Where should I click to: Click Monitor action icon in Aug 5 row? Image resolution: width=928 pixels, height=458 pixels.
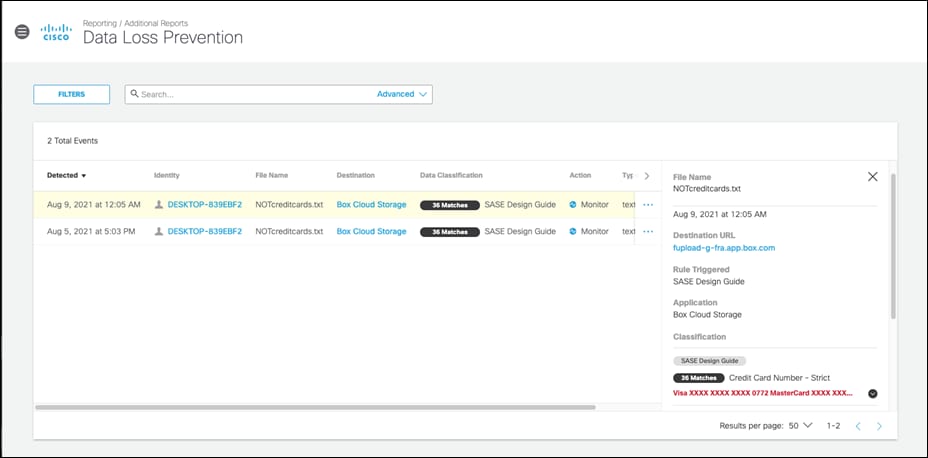pyautogui.click(x=573, y=231)
